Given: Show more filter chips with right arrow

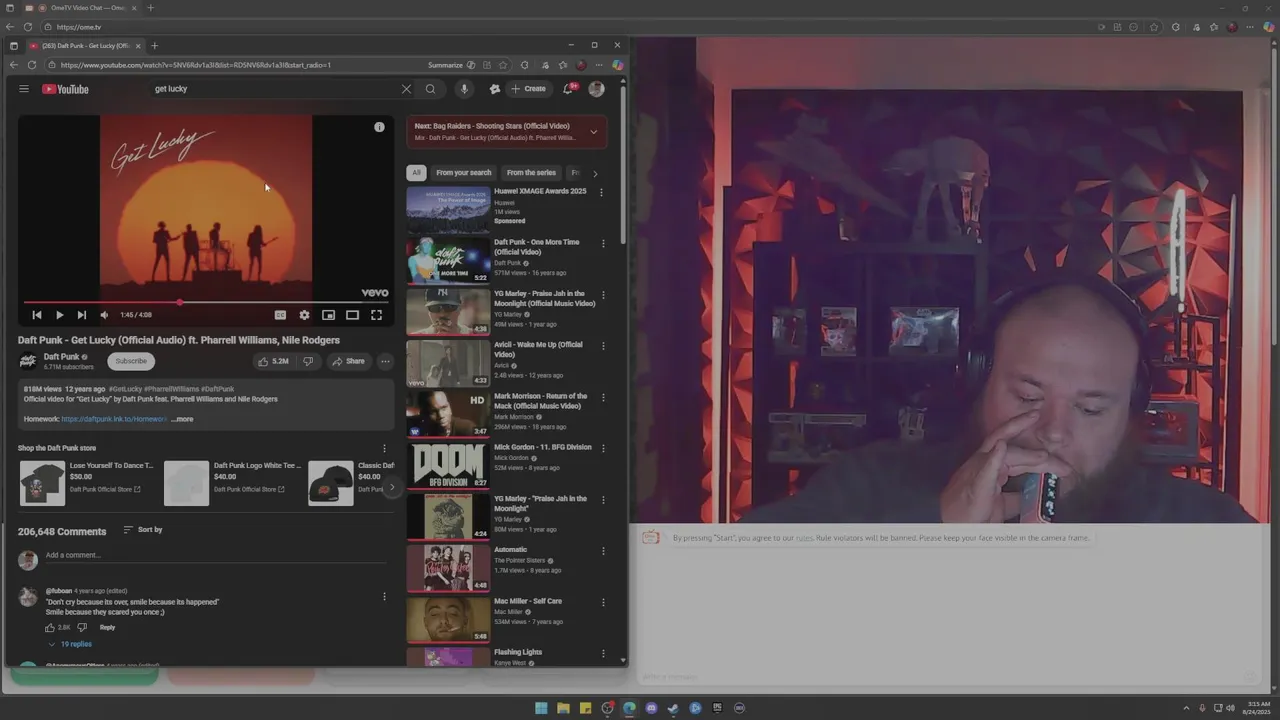Looking at the screenshot, I should point(595,173).
